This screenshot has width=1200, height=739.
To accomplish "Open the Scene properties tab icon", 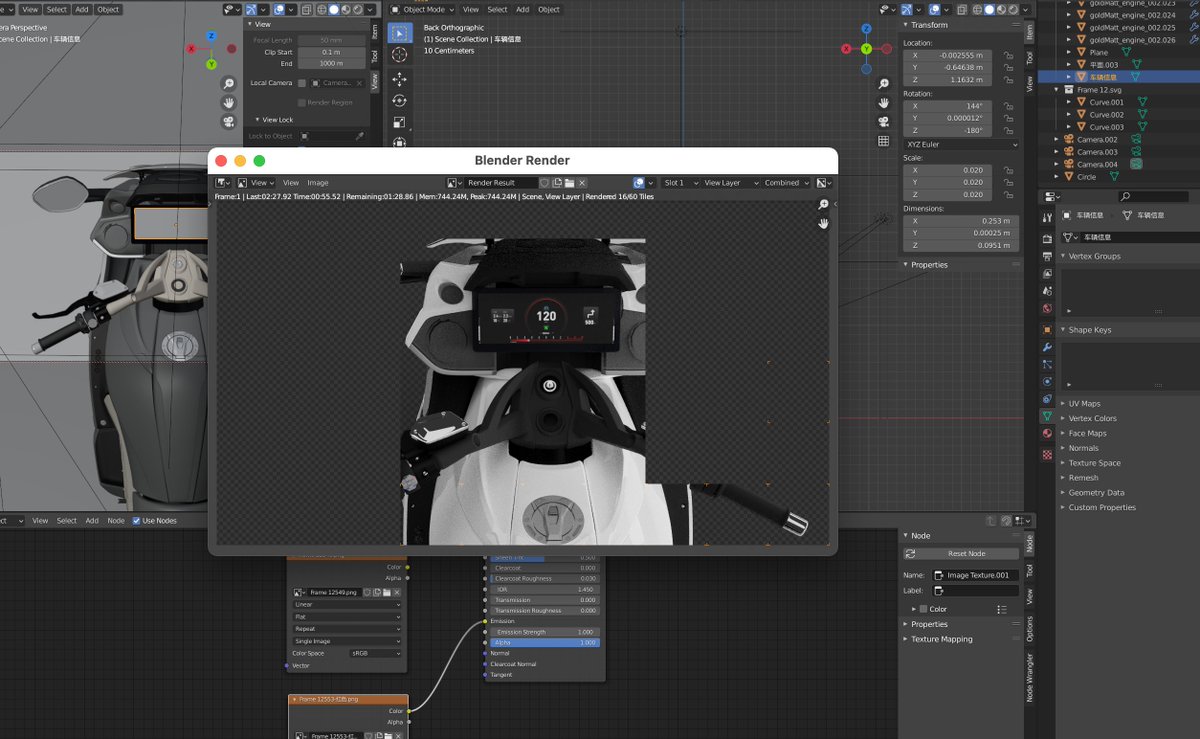I will (x=1047, y=290).
